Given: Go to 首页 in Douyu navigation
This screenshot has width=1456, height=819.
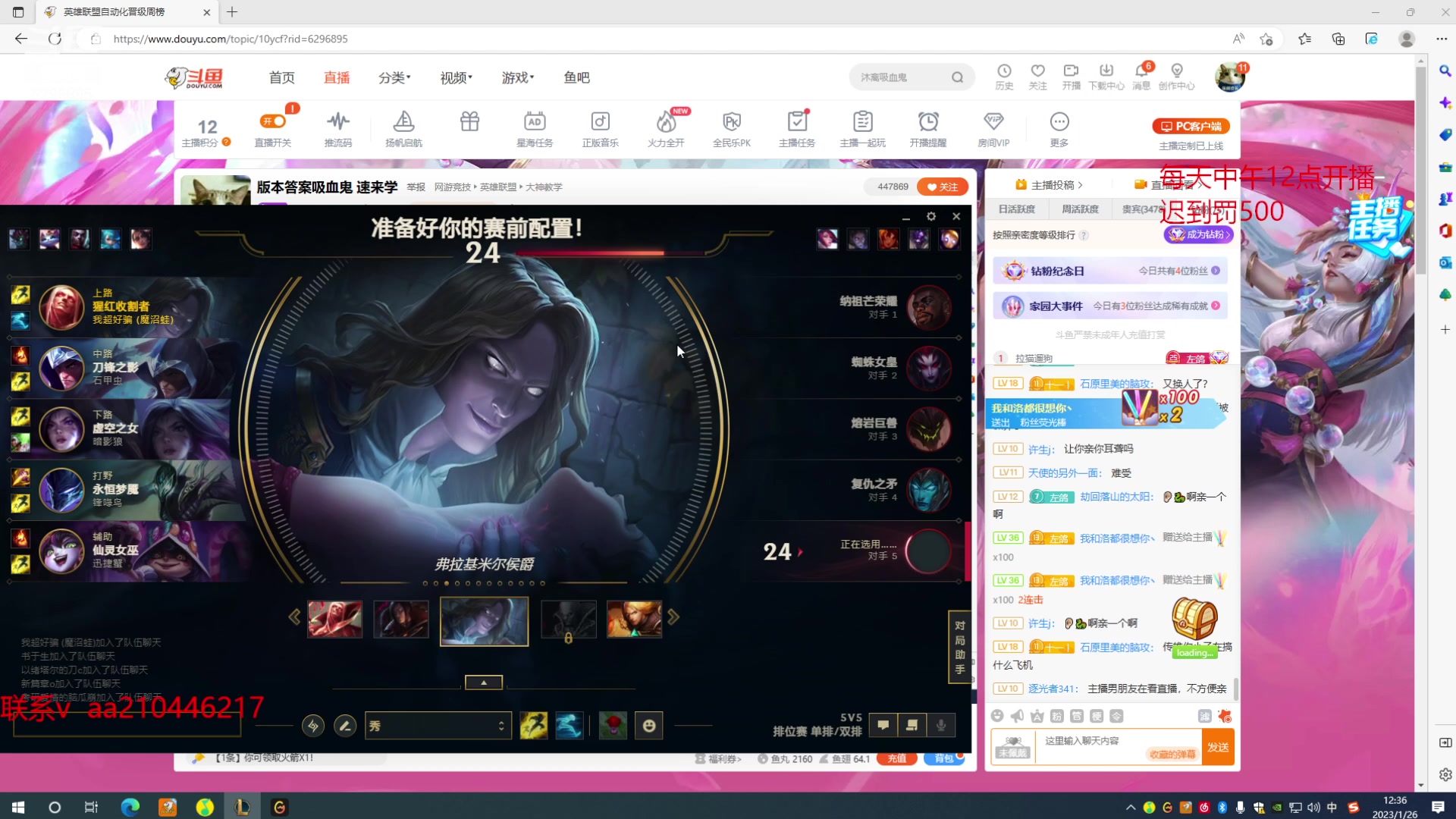Looking at the screenshot, I should pos(281,77).
